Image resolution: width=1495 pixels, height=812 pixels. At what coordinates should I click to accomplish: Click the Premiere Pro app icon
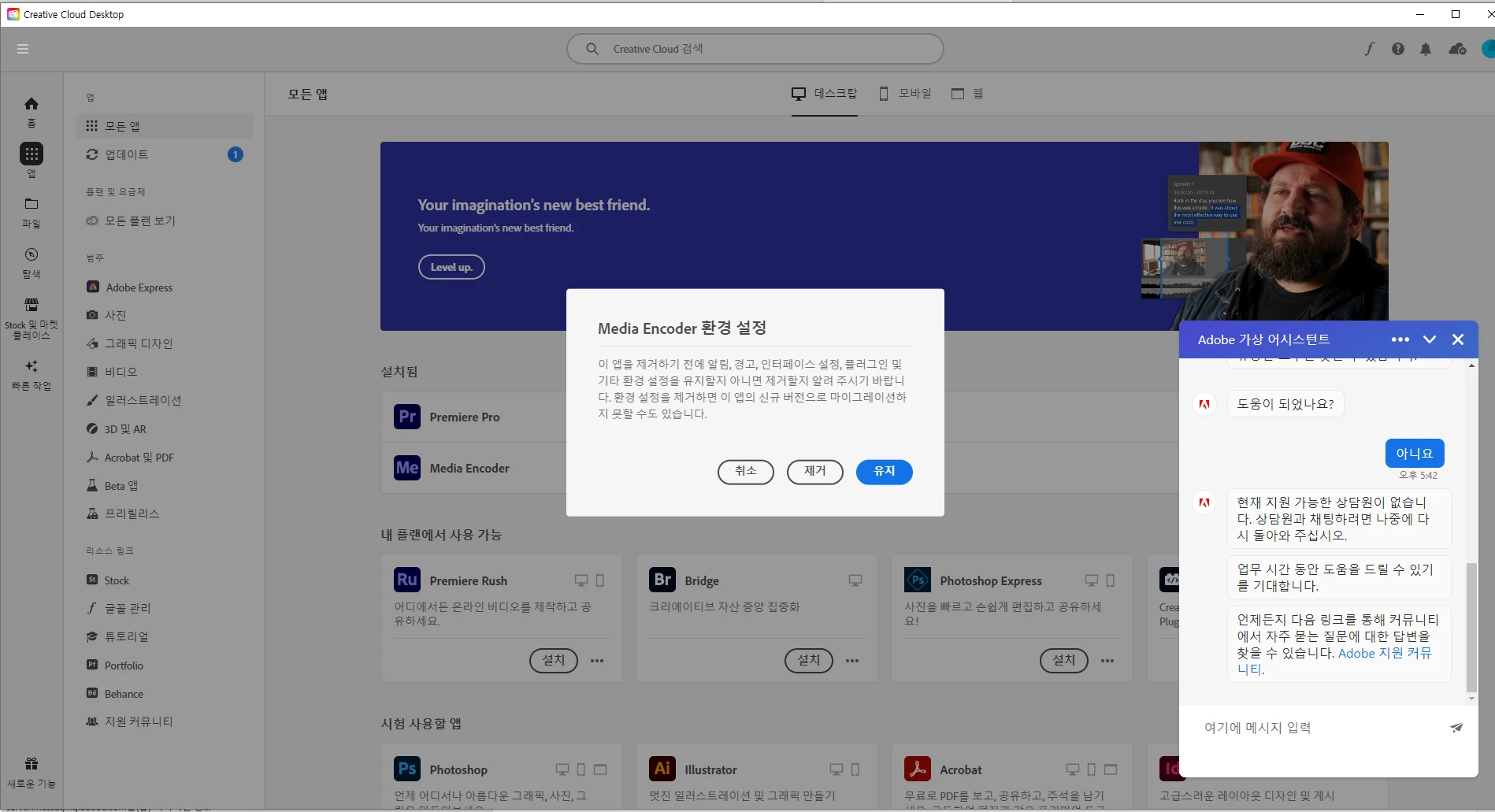pyautogui.click(x=407, y=417)
